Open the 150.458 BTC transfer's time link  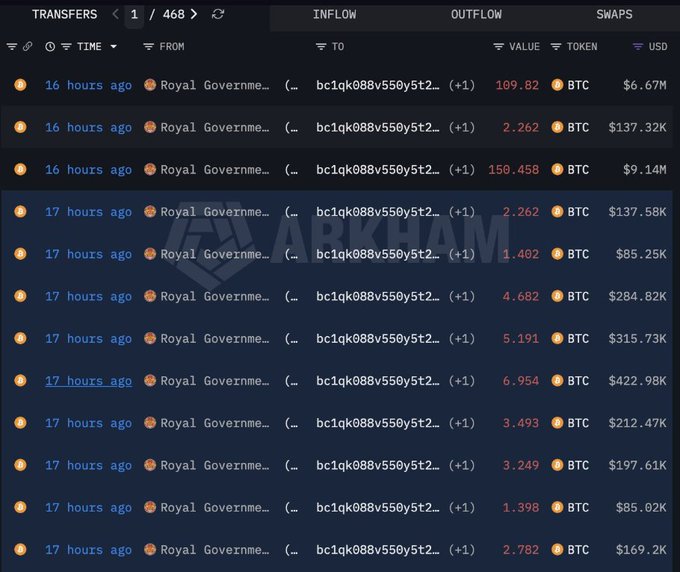point(88,170)
